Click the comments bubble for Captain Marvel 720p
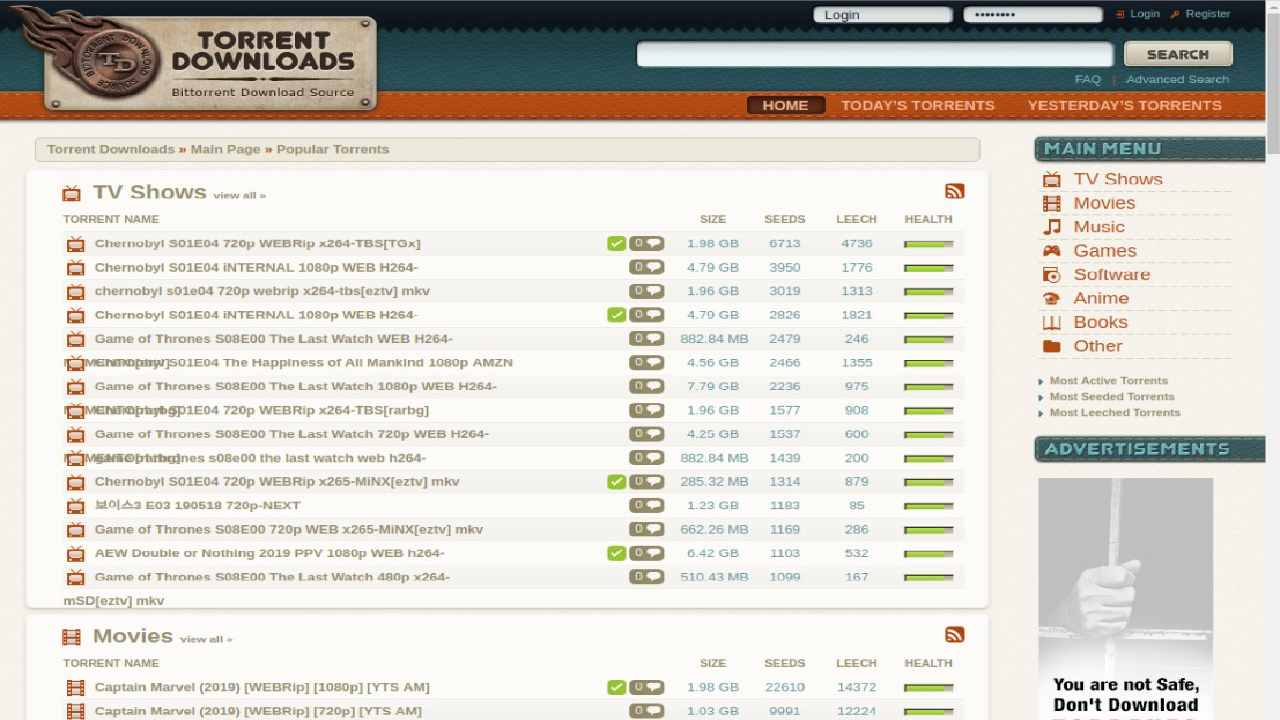The width and height of the screenshot is (1280, 720). click(647, 711)
